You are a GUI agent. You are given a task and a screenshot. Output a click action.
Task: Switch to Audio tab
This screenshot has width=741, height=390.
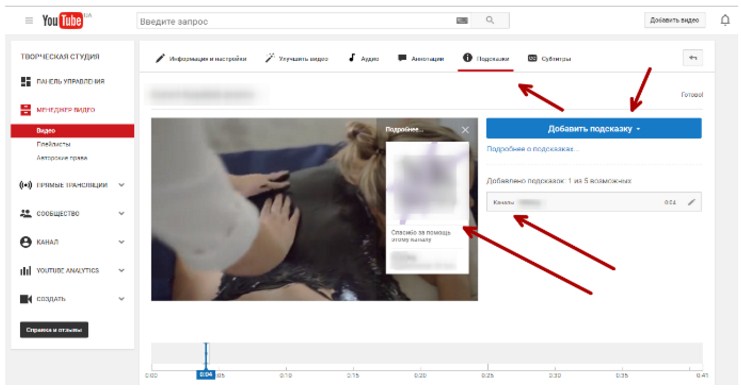[x=364, y=59]
